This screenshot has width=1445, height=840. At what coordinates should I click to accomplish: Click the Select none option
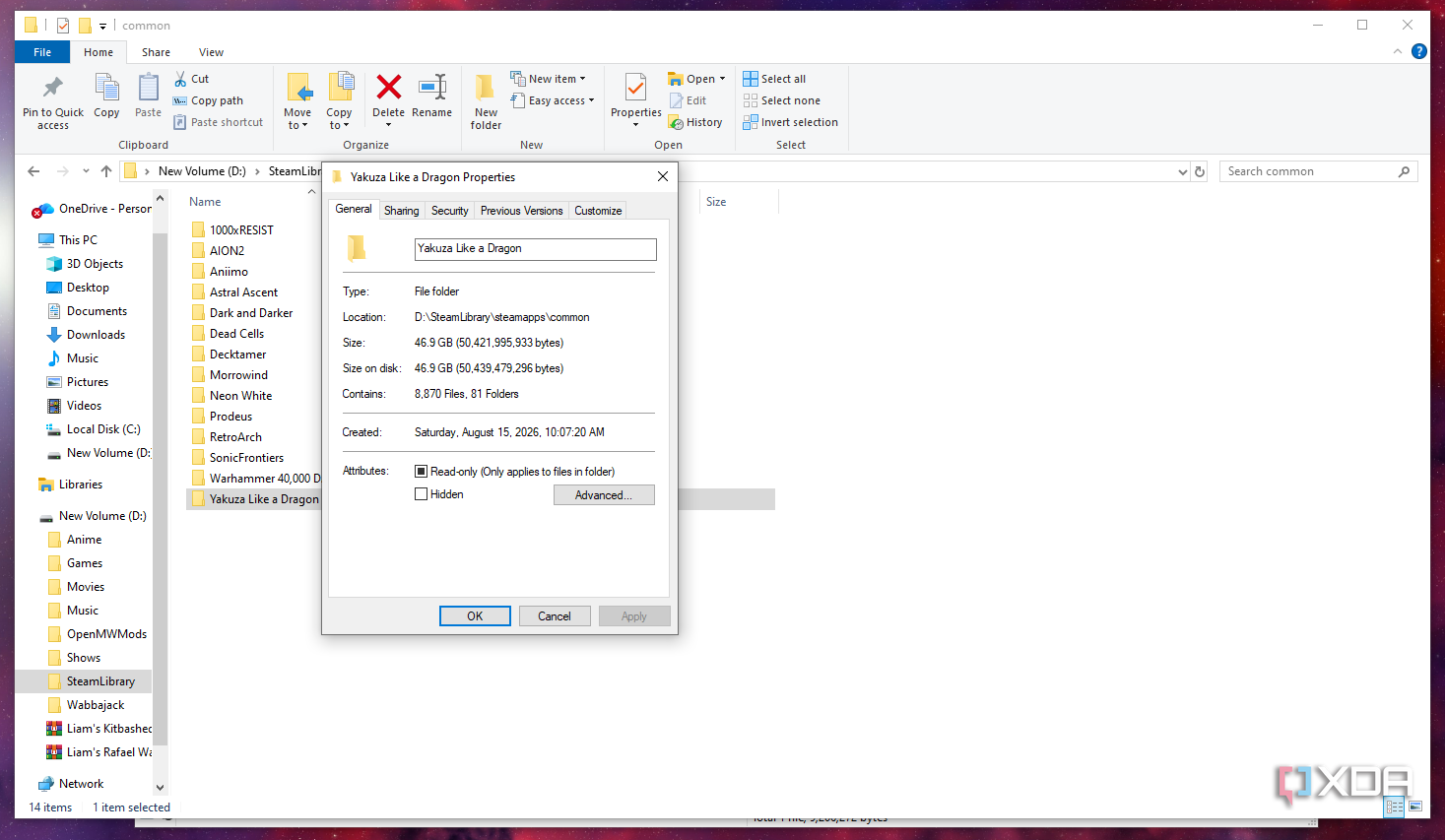coord(782,100)
